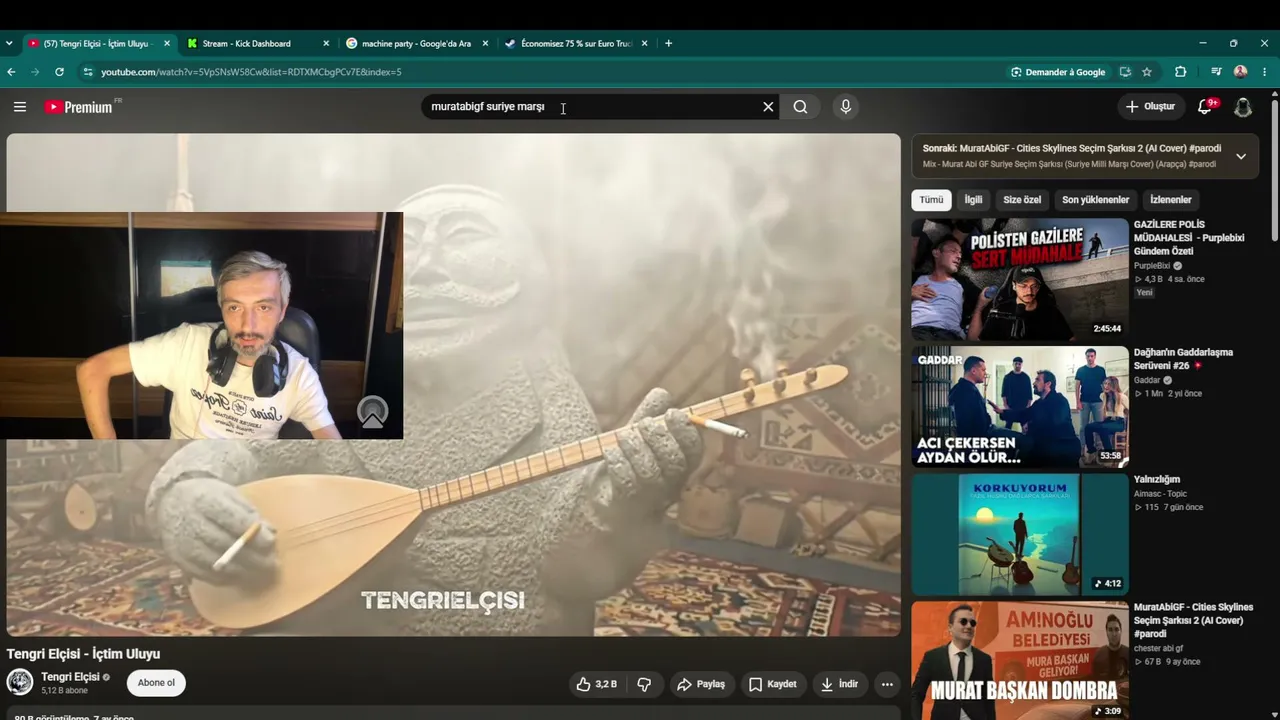This screenshot has height=720, width=1280.
Task: Go to YouTube Premium home via the logo
Action: pos(79,107)
